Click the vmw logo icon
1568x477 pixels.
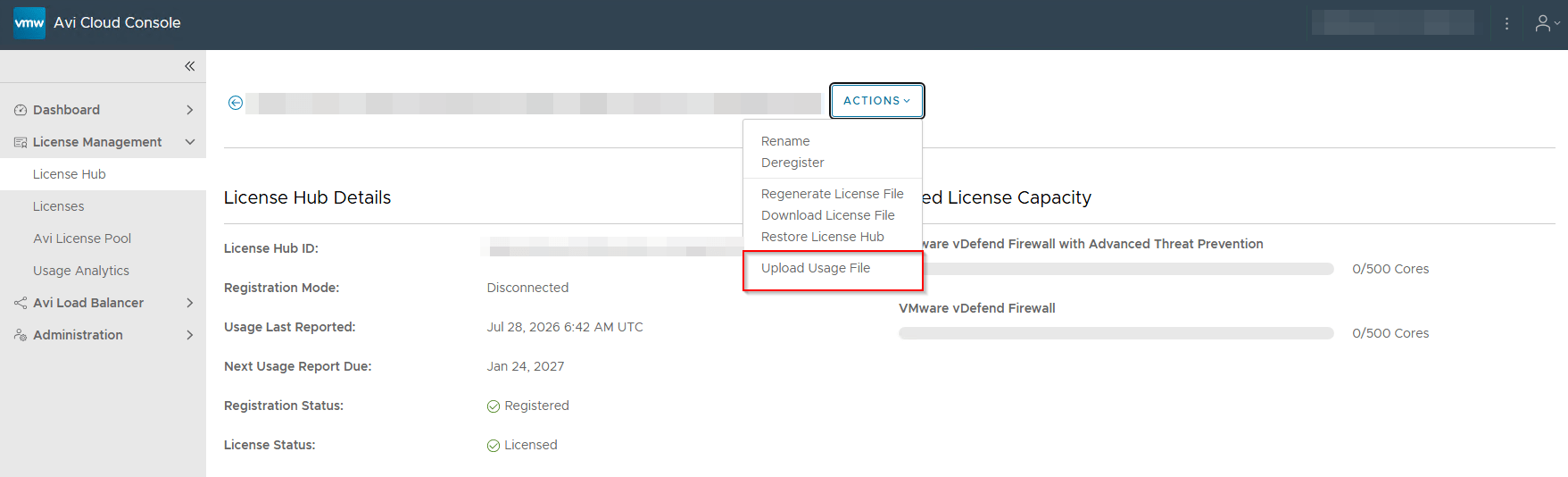point(29,23)
